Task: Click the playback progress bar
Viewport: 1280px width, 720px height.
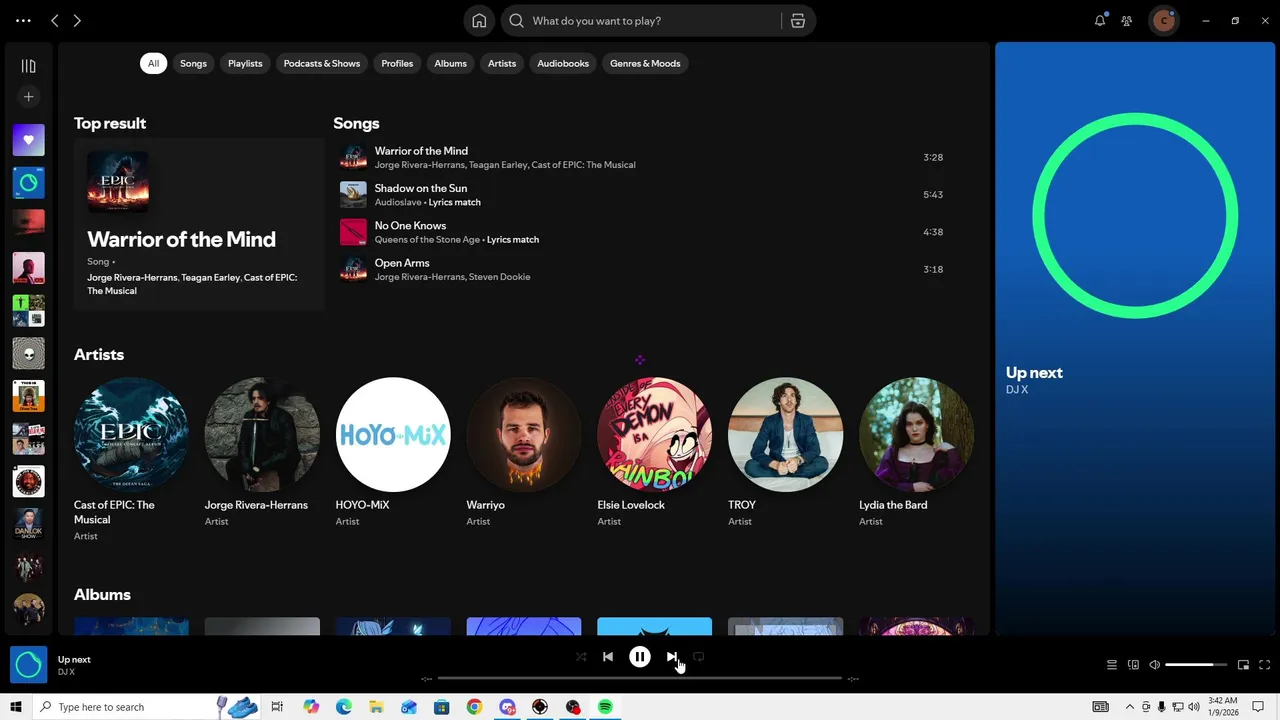Action: (x=640, y=678)
